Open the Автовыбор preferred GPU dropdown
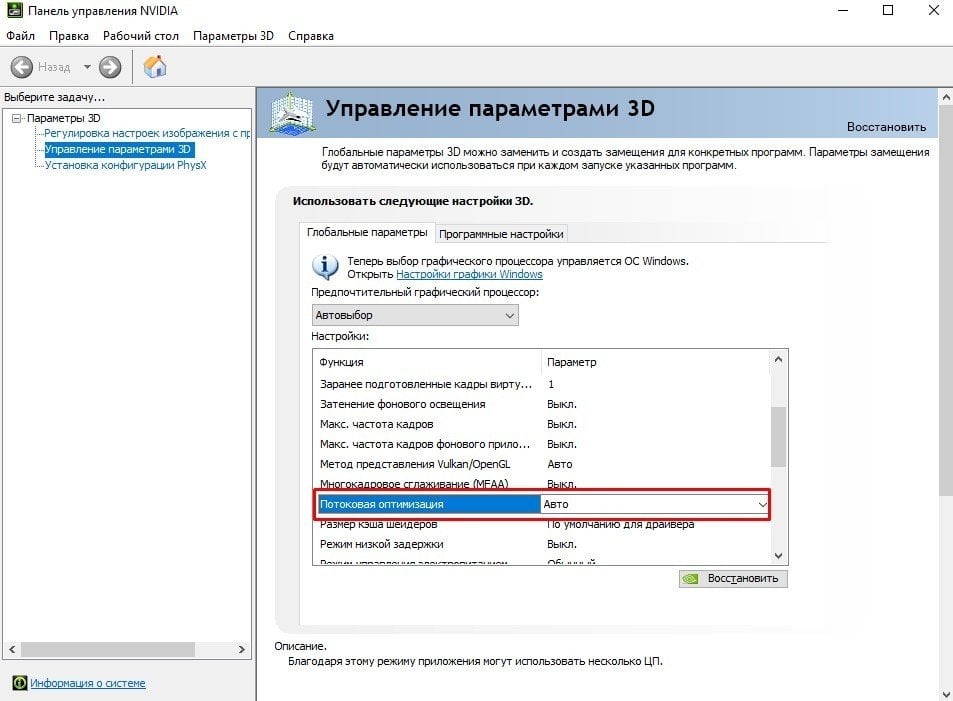953x701 pixels. [415, 315]
